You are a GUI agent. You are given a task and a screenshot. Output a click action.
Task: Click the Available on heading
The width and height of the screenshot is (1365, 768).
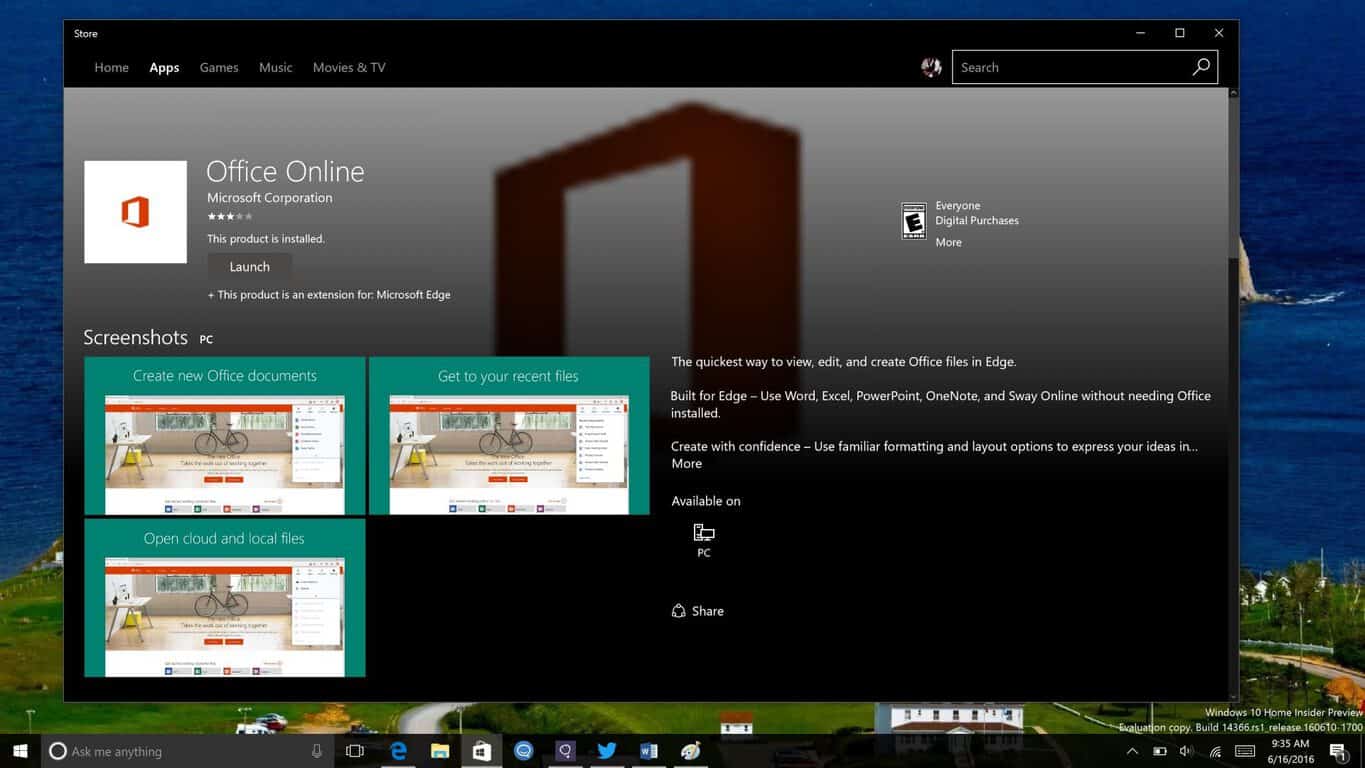[x=706, y=501]
